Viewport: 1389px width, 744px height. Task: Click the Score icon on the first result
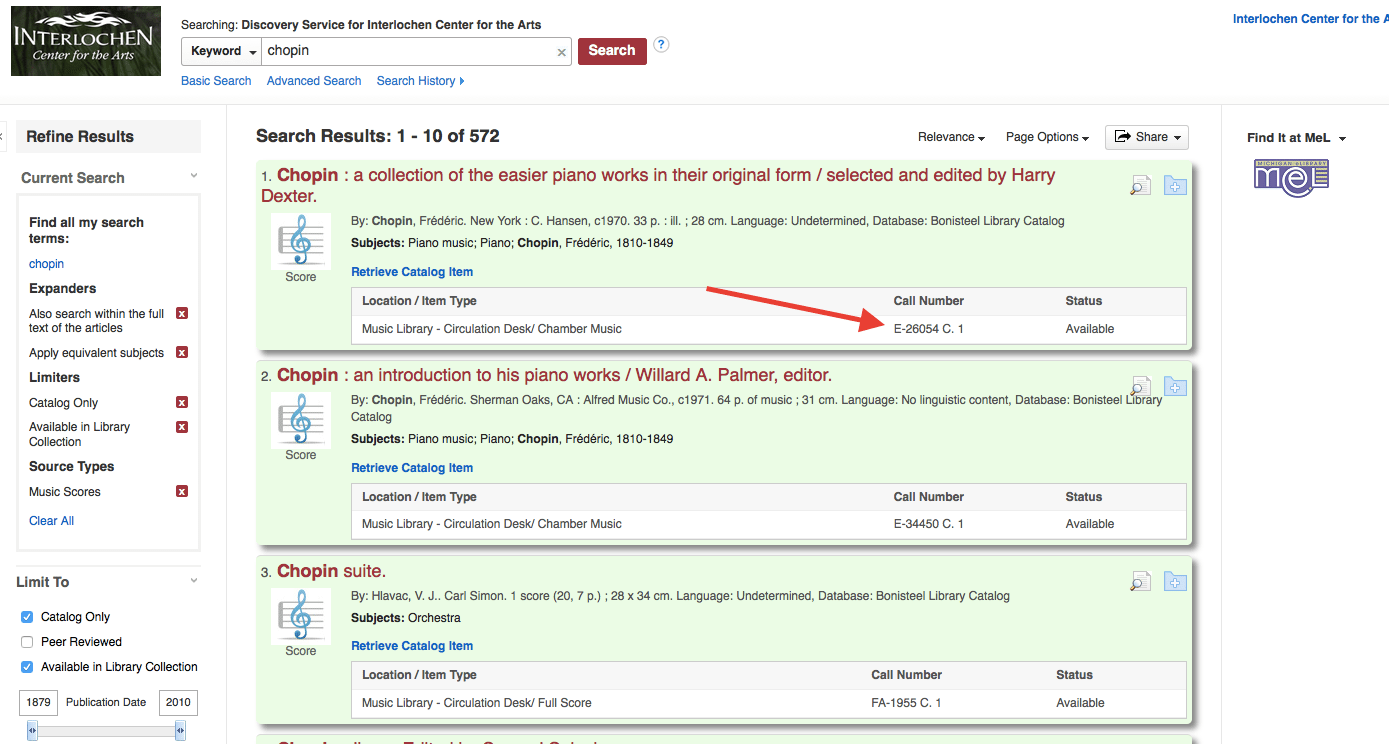coord(300,241)
